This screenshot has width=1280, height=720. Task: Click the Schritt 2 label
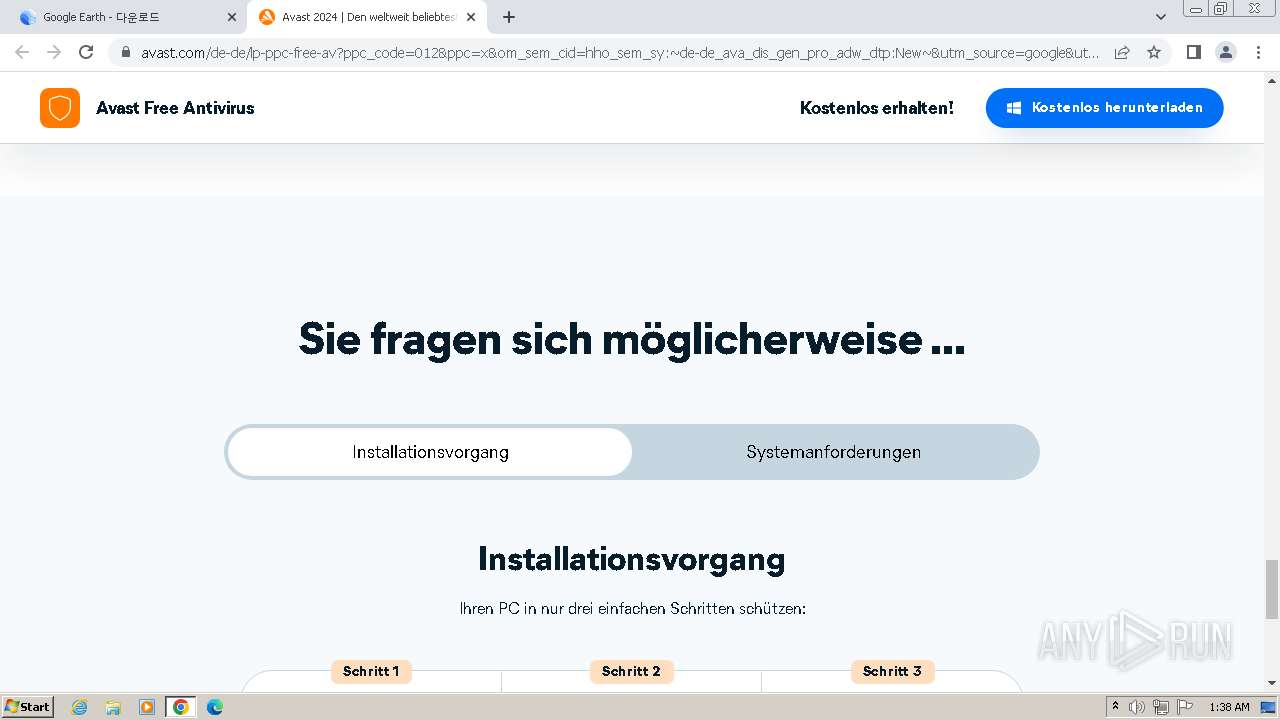[x=631, y=671]
